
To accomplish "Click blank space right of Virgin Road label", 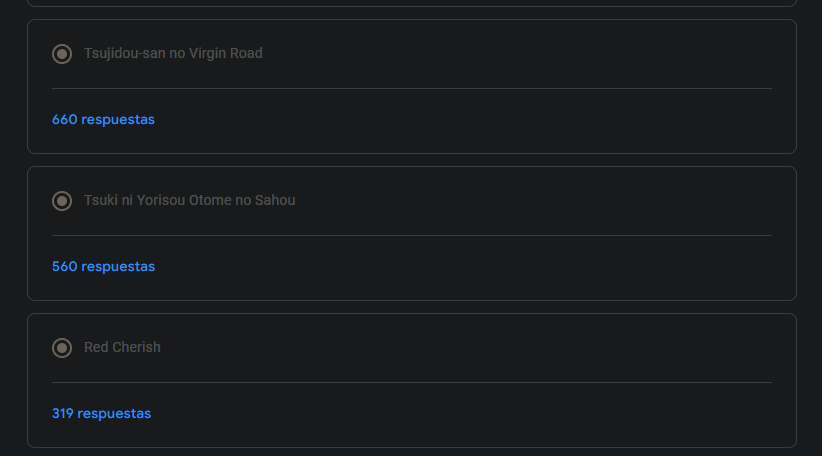I will [x=520, y=54].
